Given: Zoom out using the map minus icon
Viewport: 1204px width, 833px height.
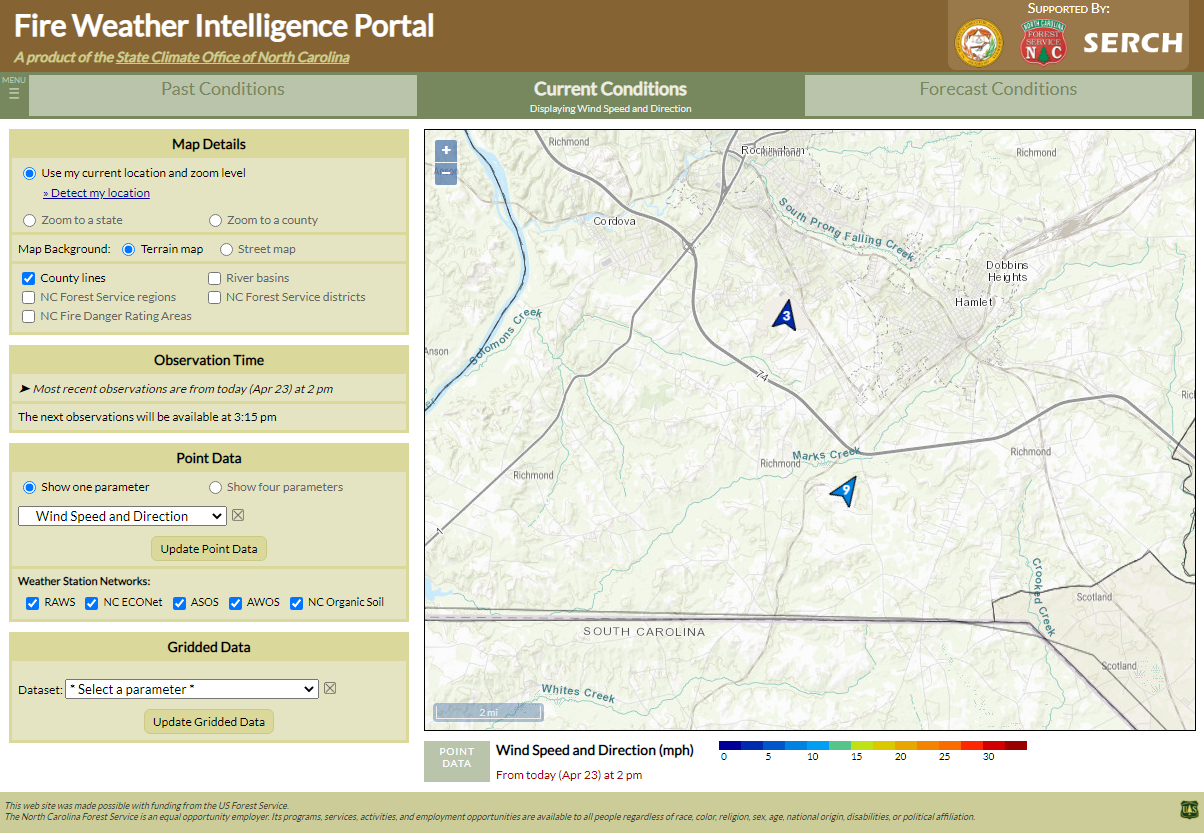Looking at the screenshot, I should (445, 173).
